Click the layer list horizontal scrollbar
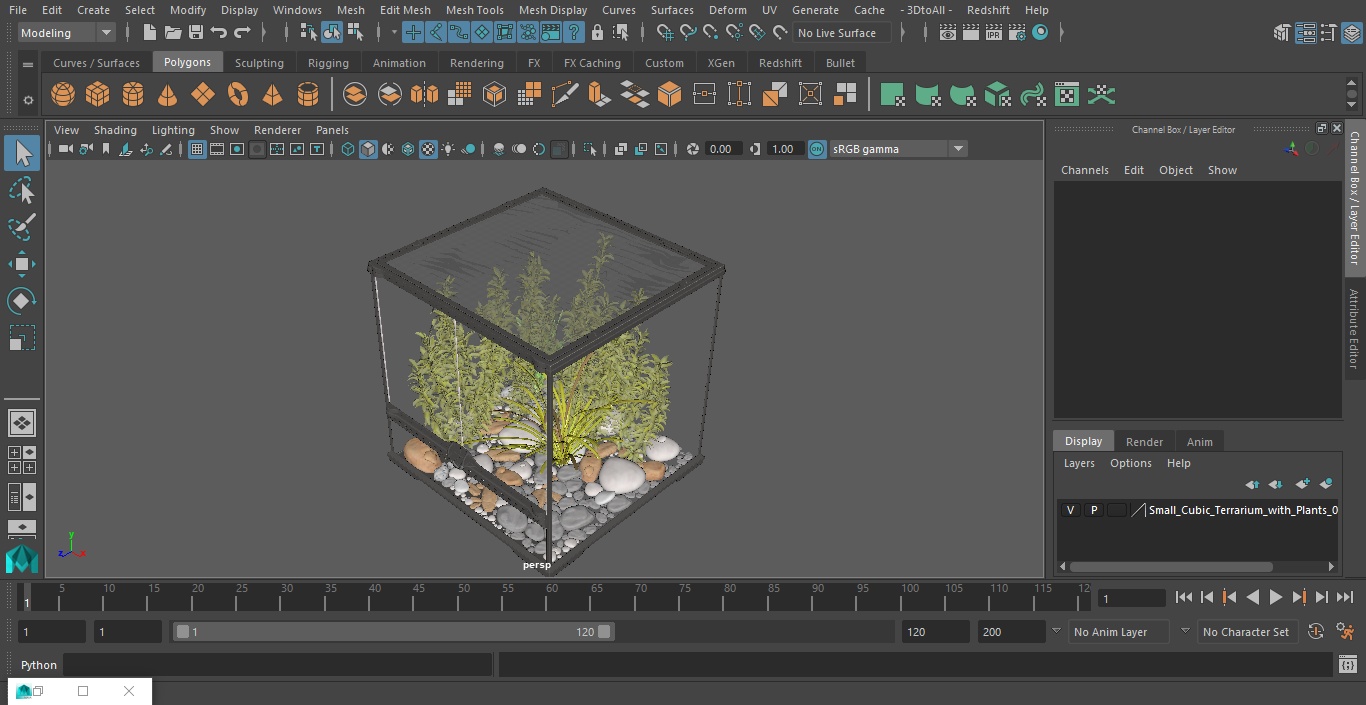Viewport: 1366px width, 705px height. (1171, 567)
